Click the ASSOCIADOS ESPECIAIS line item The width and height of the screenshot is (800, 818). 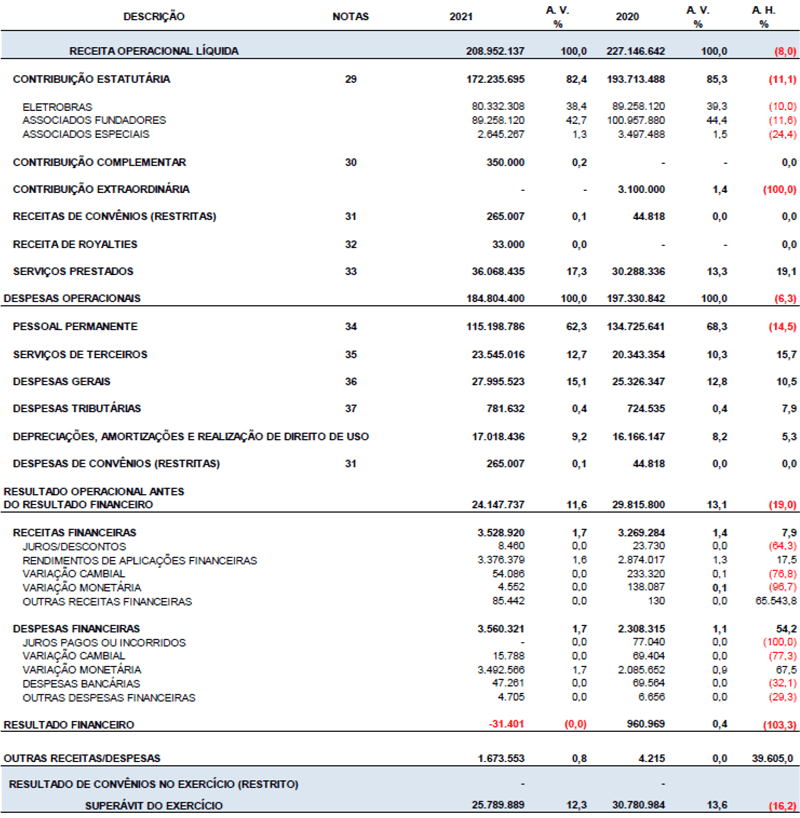(86, 134)
